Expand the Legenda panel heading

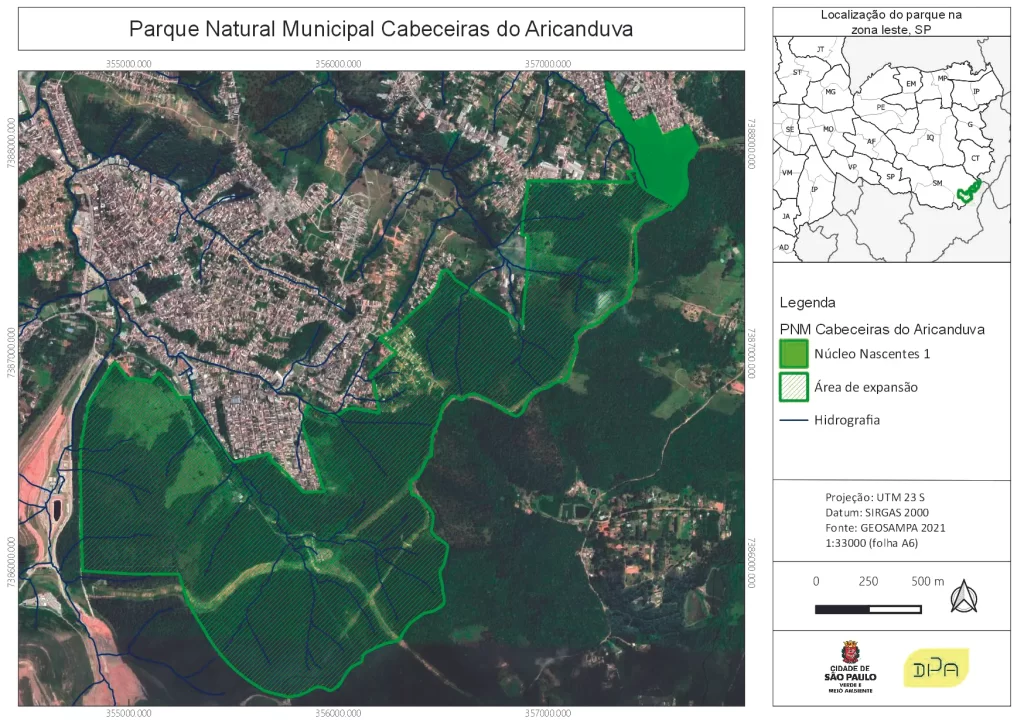[x=808, y=300]
